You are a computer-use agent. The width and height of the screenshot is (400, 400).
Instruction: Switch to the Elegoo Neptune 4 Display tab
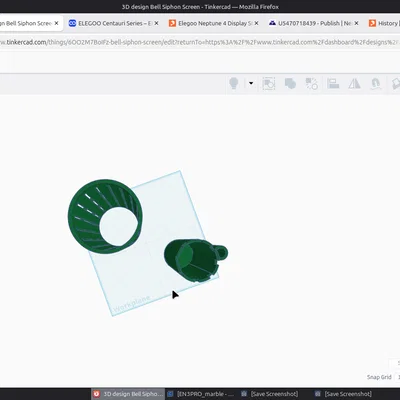(x=214, y=23)
